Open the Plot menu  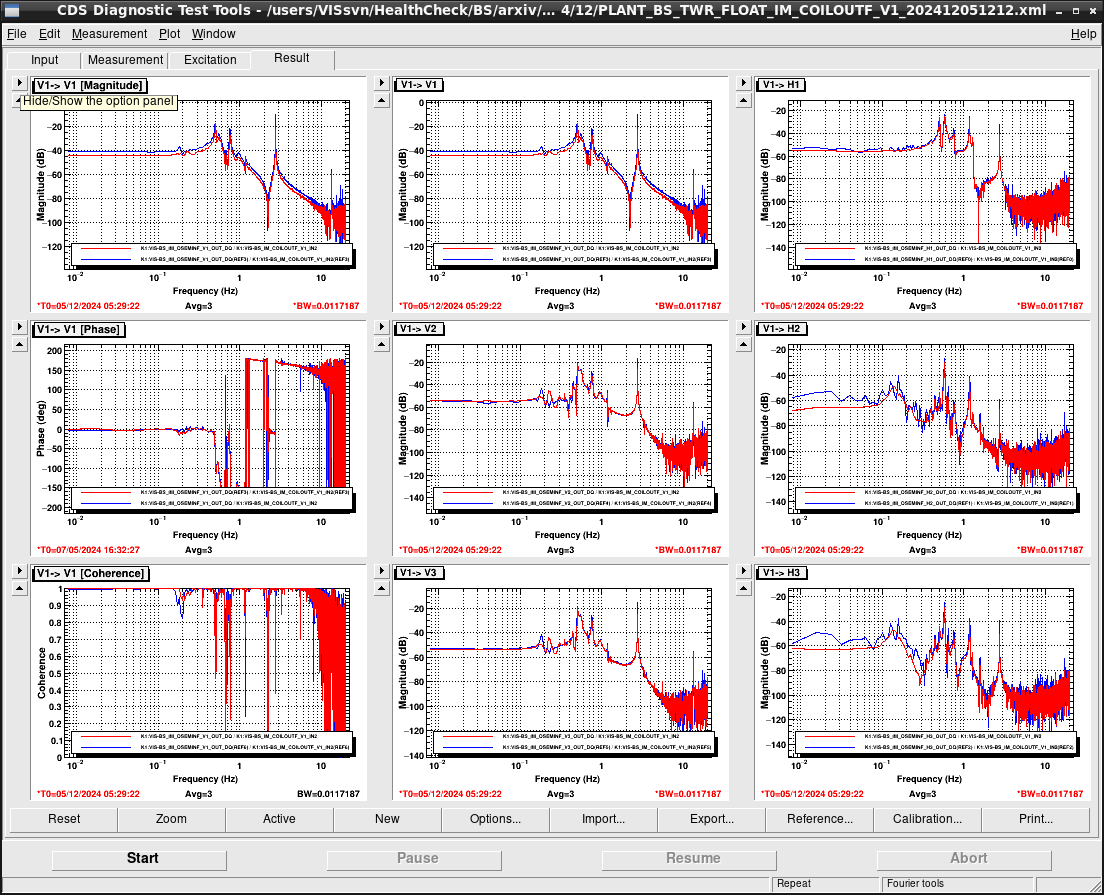[169, 34]
